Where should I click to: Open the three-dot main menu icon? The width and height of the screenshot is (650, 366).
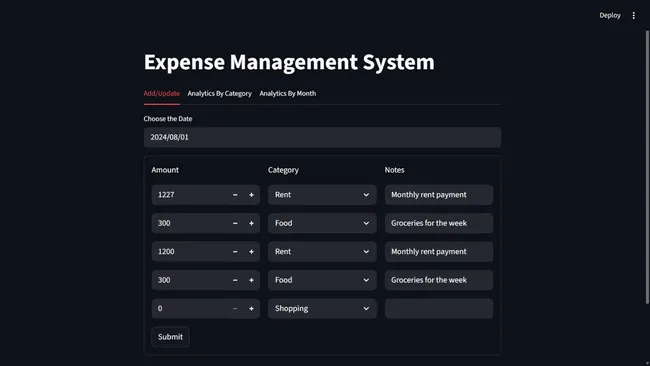pyautogui.click(x=633, y=15)
